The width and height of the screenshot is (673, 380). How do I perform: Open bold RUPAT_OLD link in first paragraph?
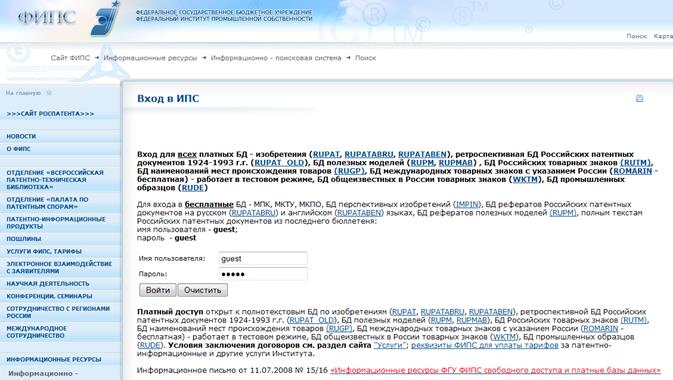click(x=279, y=162)
